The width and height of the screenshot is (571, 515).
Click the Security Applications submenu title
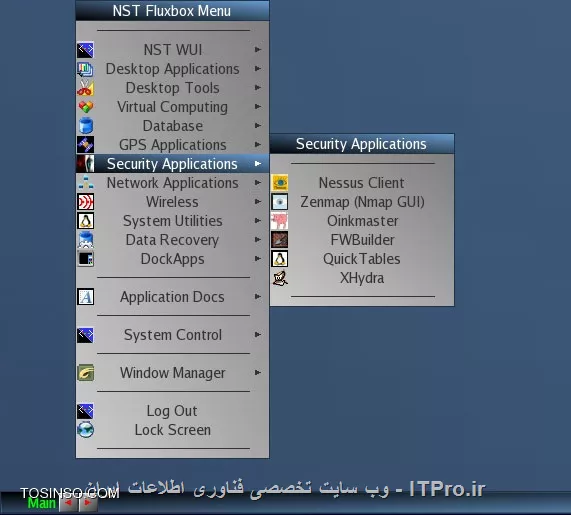pos(362,144)
